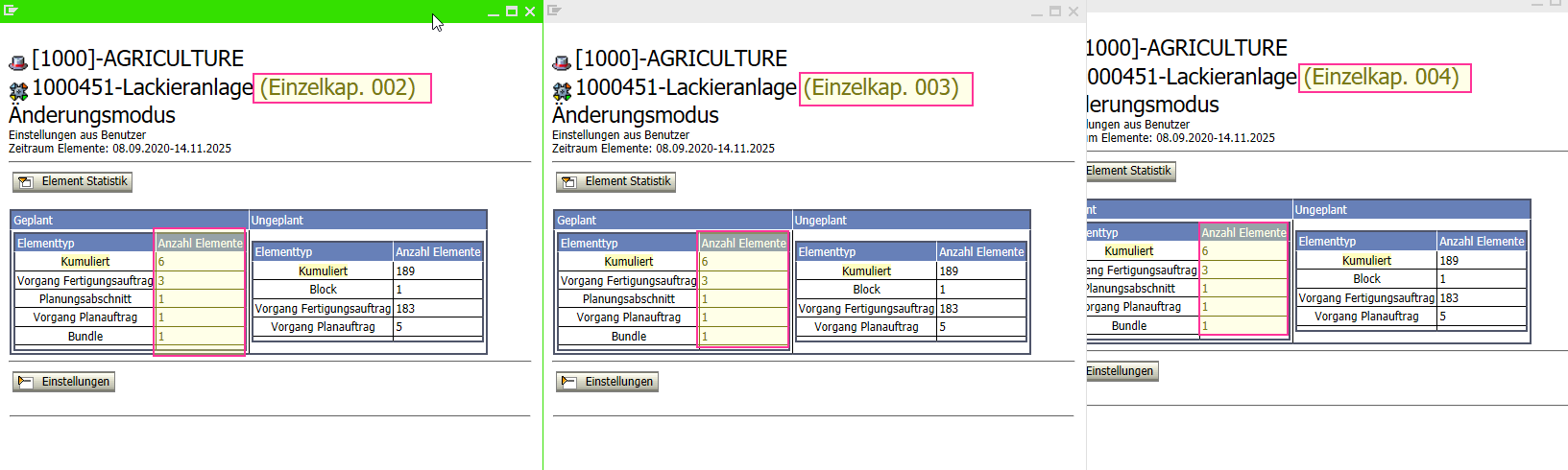Screen dimensions: 1568x470
Task: Click hat icon beside AGRICULTURE in Einzelkap. 003 window
Action: [562, 62]
